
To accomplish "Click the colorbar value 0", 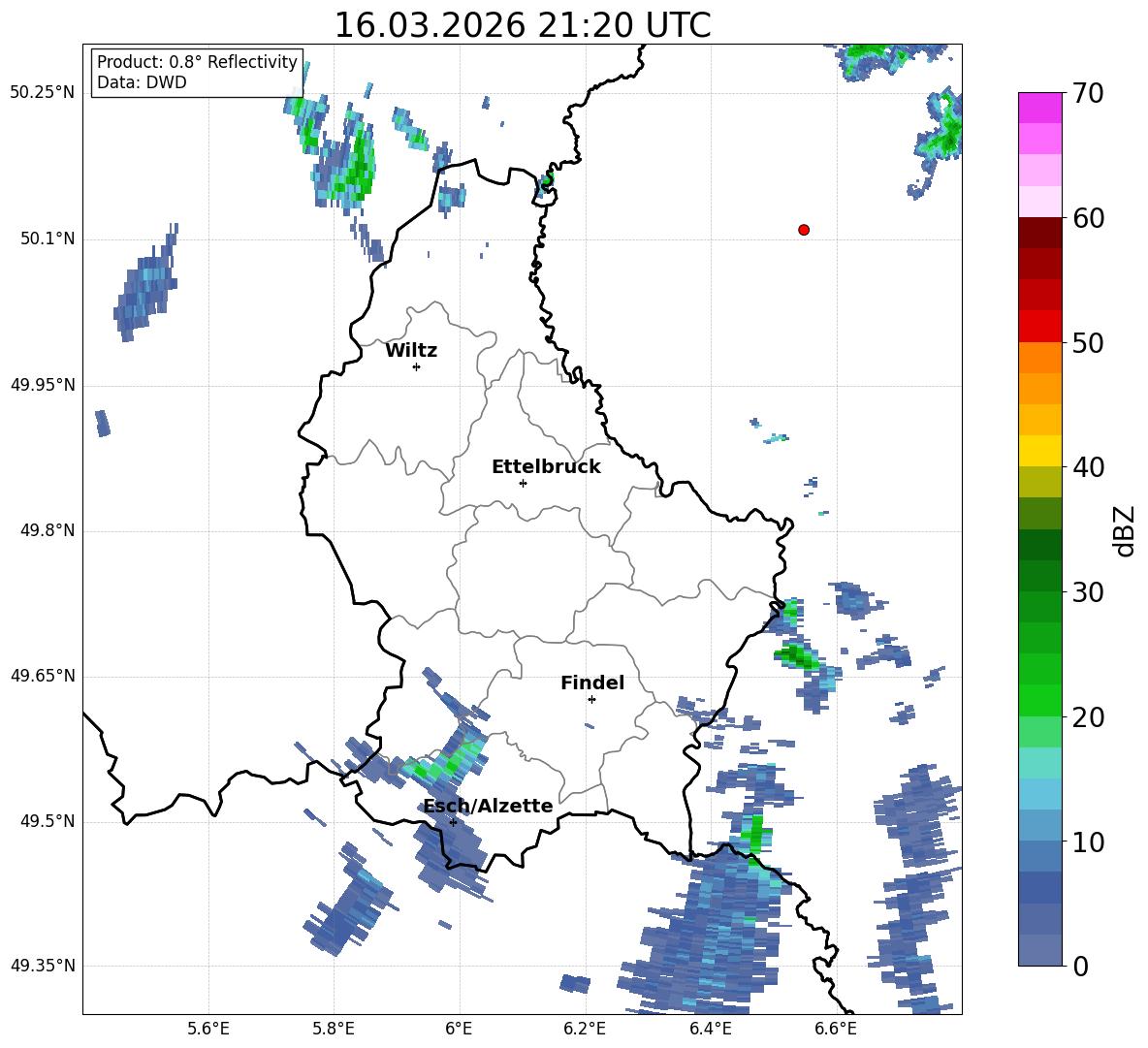I will pos(1080,966).
